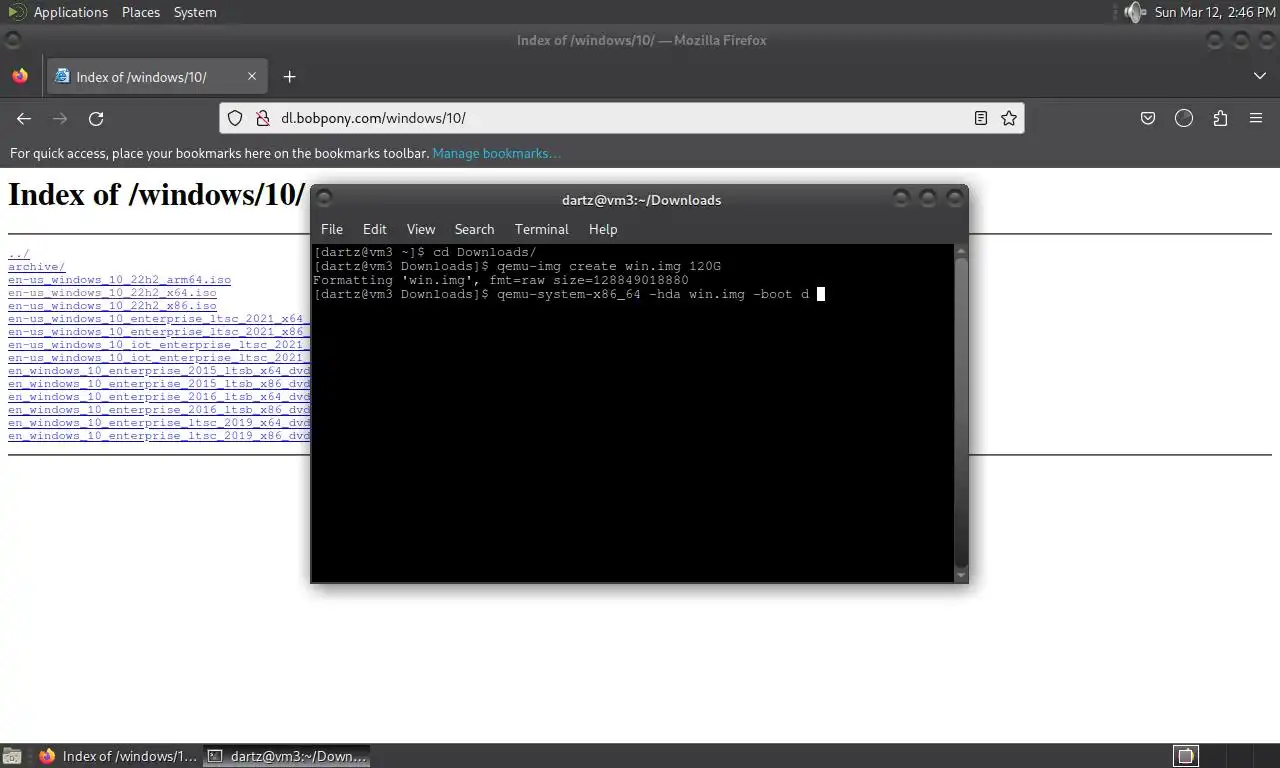Click the Firefox View icon
The width and height of the screenshot is (1280, 768).
20,76
